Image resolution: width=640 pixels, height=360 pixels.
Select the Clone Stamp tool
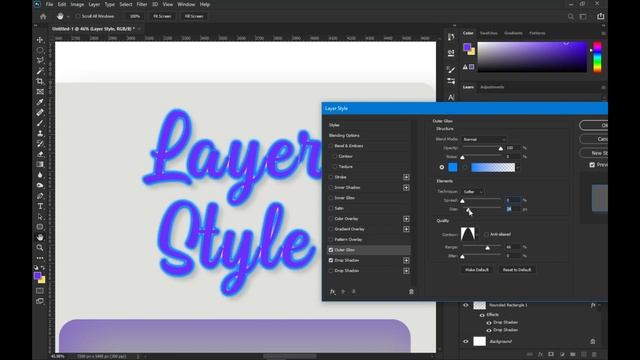click(40, 133)
